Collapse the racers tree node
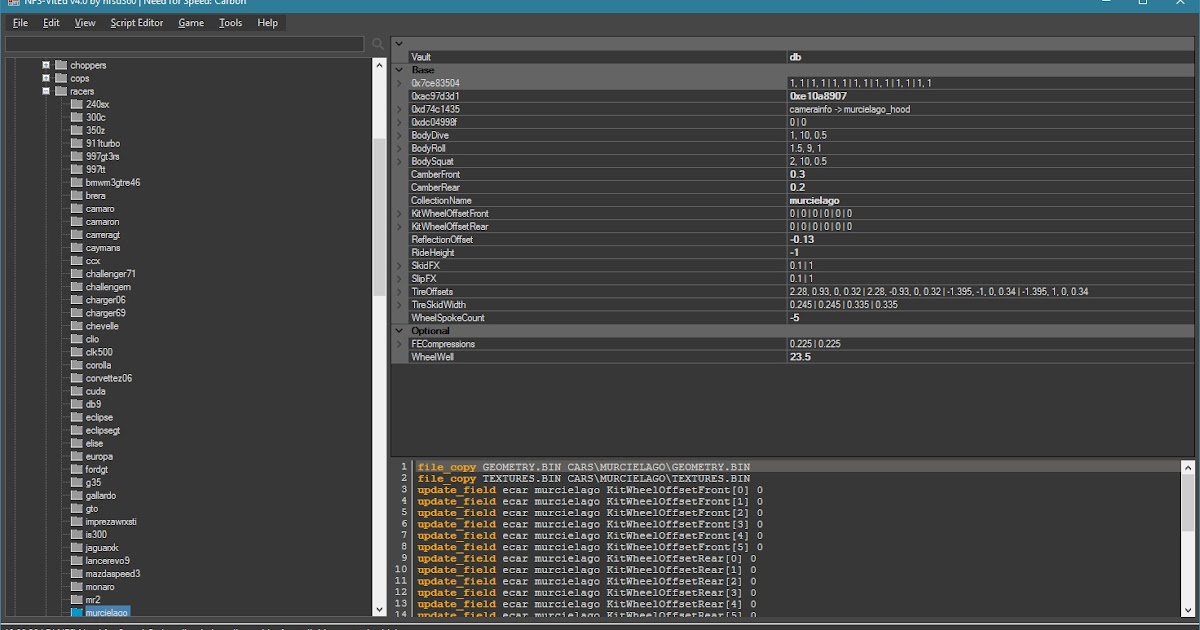 coord(46,91)
